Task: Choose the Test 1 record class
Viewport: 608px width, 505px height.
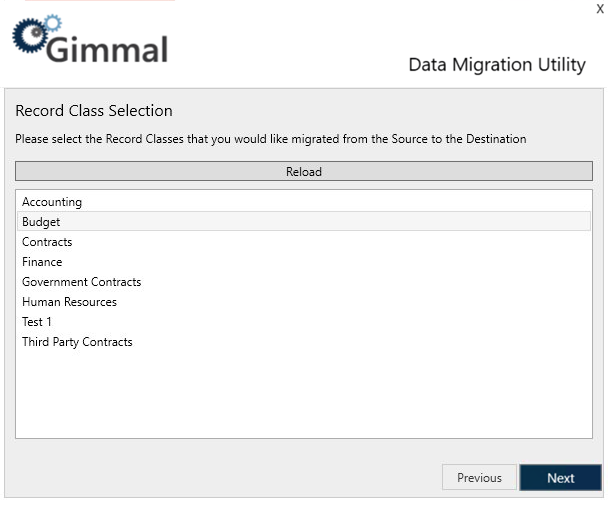Action: tap(37, 322)
